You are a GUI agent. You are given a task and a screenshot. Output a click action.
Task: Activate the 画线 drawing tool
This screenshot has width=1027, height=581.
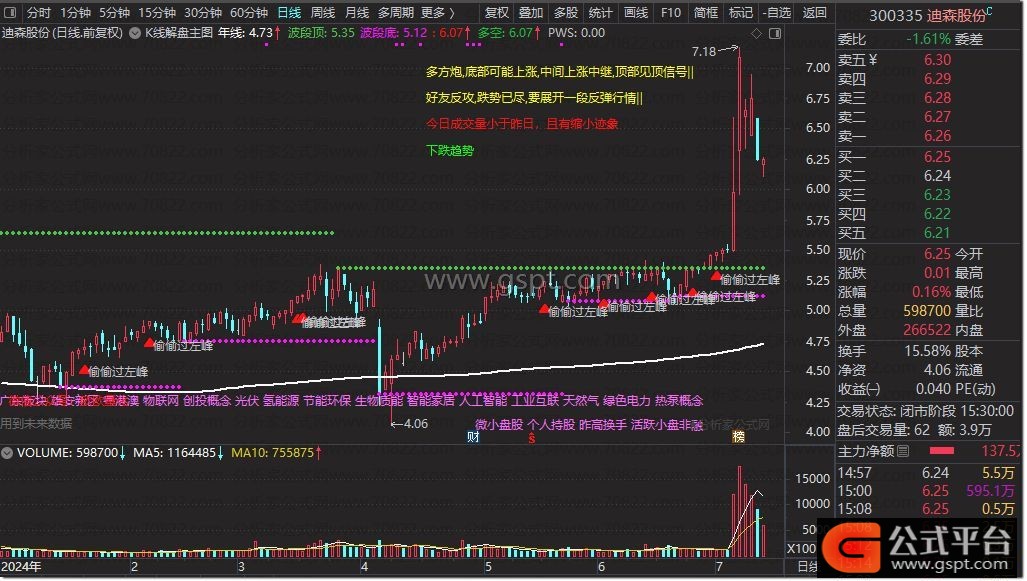coord(635,12)
